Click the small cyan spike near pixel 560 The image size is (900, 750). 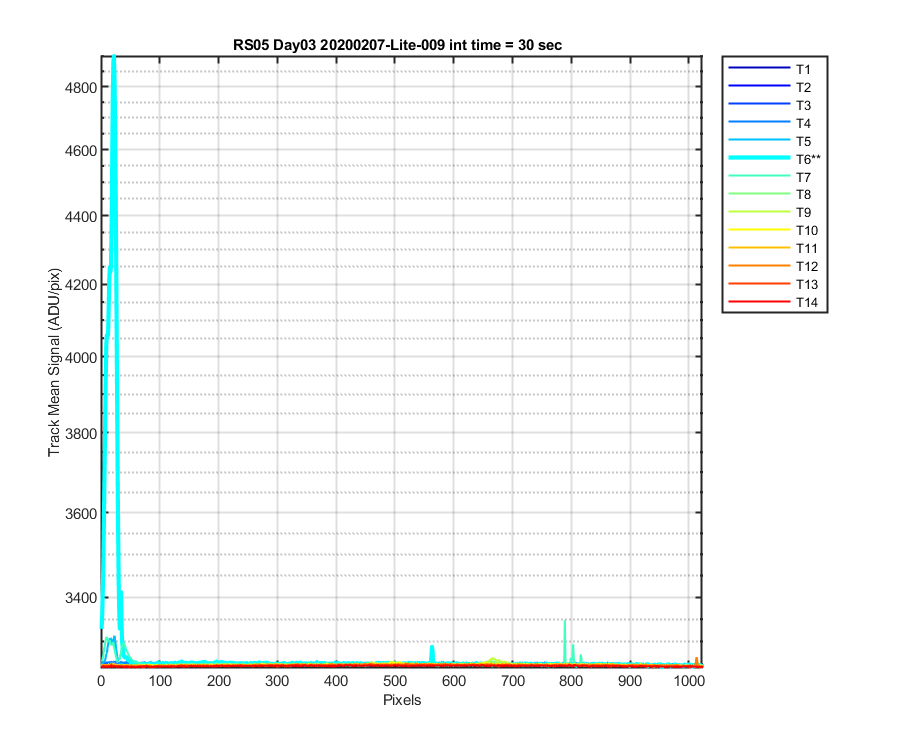pyautogui.click(x=432, y=653)
